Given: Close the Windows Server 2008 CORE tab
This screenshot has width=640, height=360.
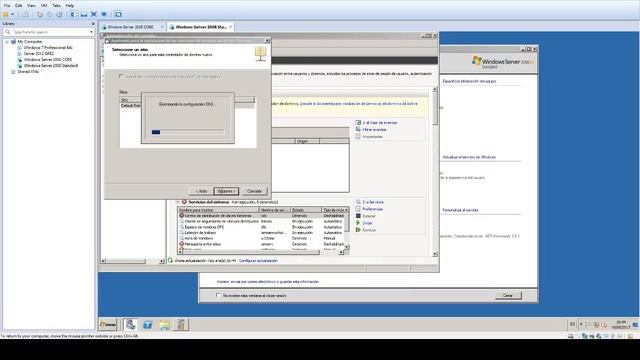Looking at the screenshot, I should point(162,27).
